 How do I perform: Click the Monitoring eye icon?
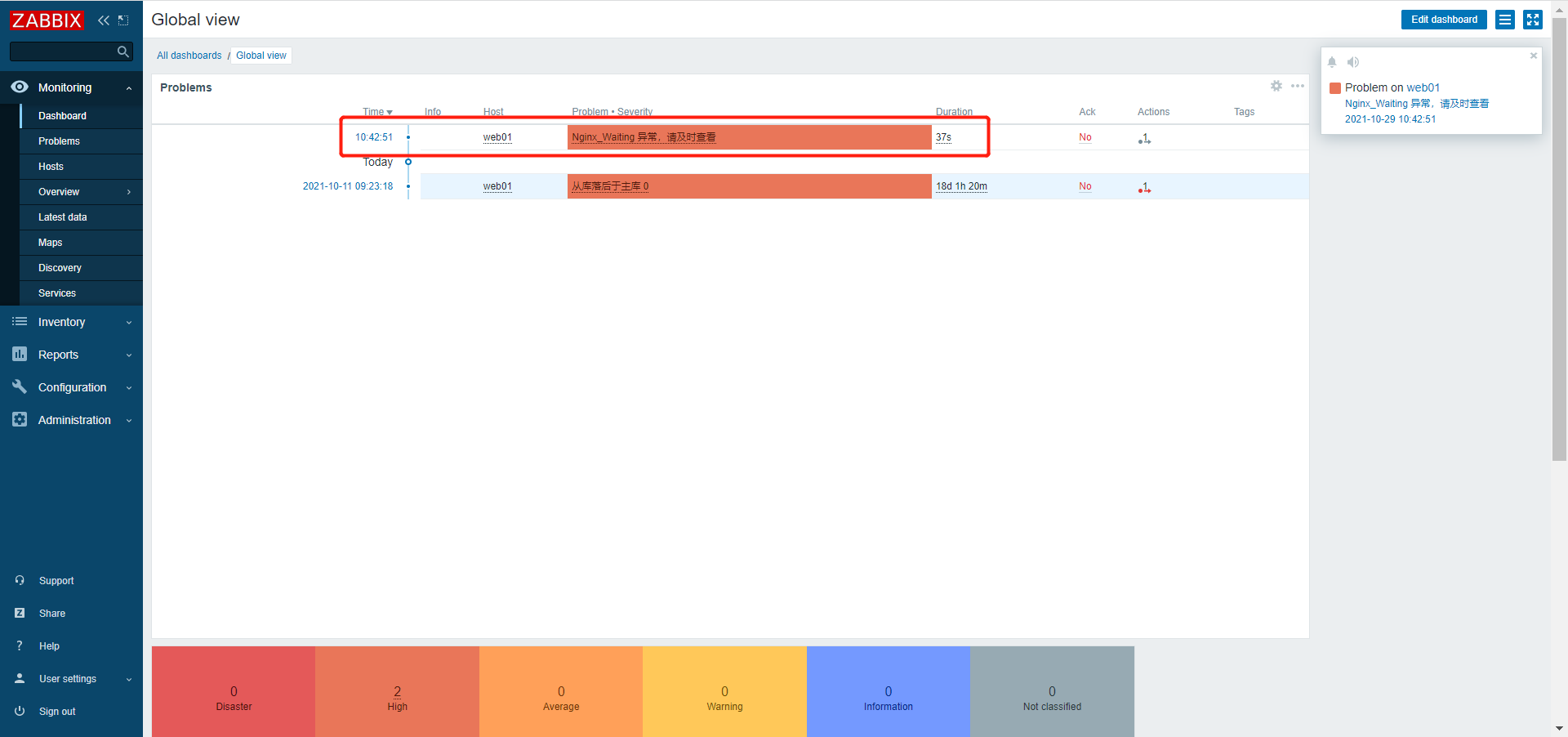click(20, 87)
